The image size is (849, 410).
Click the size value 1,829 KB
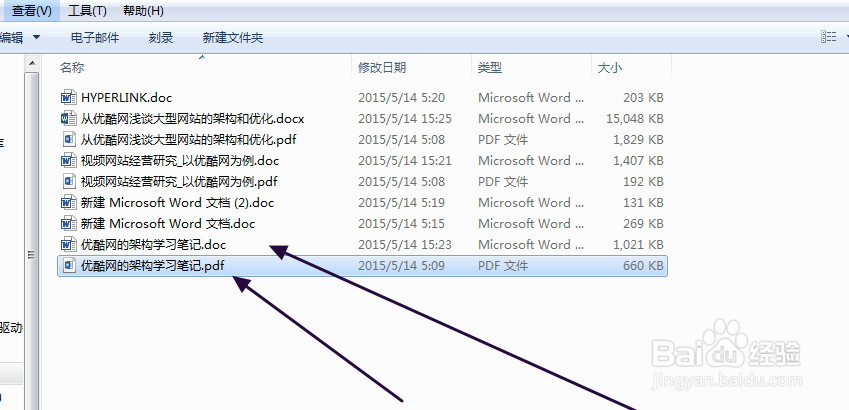(638, 140)
